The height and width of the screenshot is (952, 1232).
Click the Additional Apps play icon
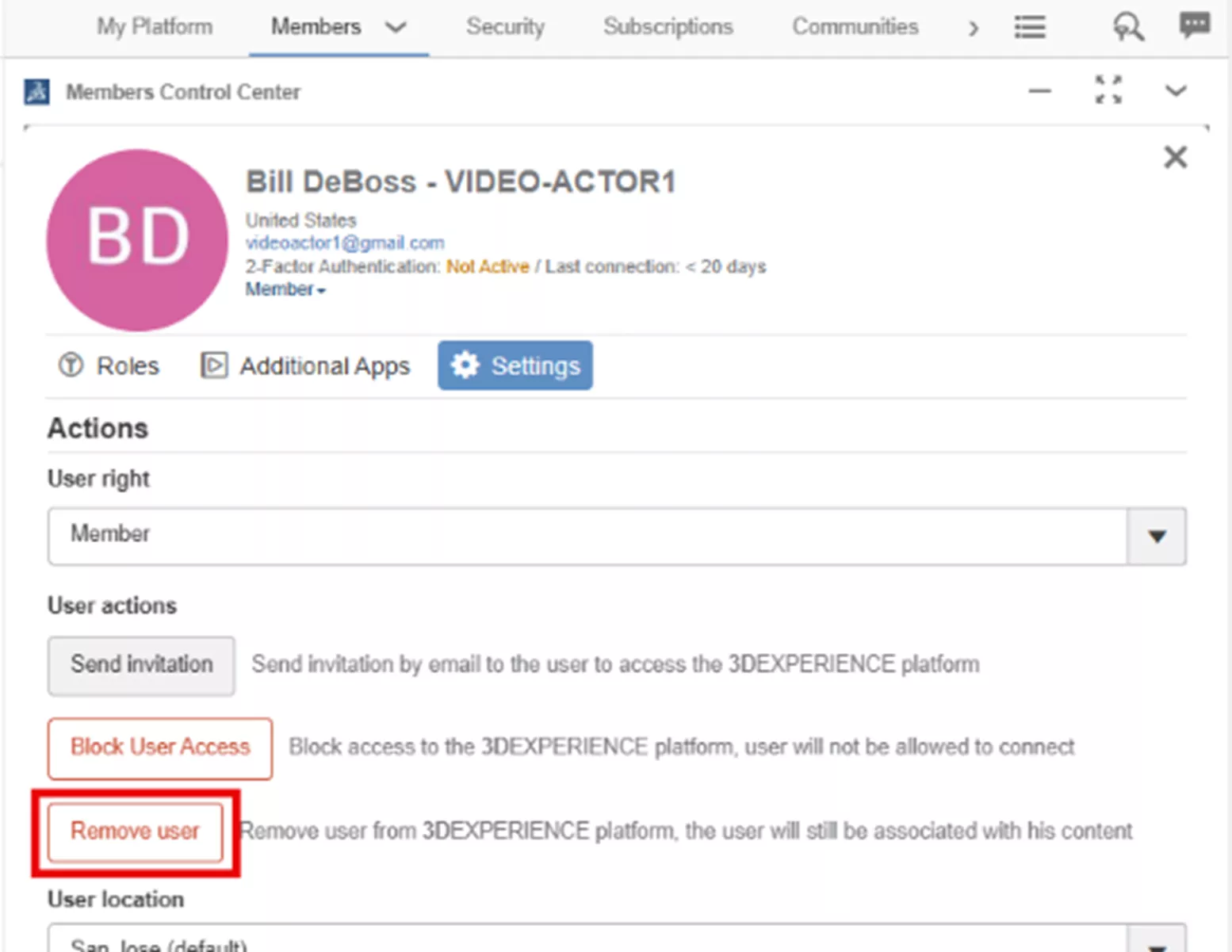(x=213, y=365)
